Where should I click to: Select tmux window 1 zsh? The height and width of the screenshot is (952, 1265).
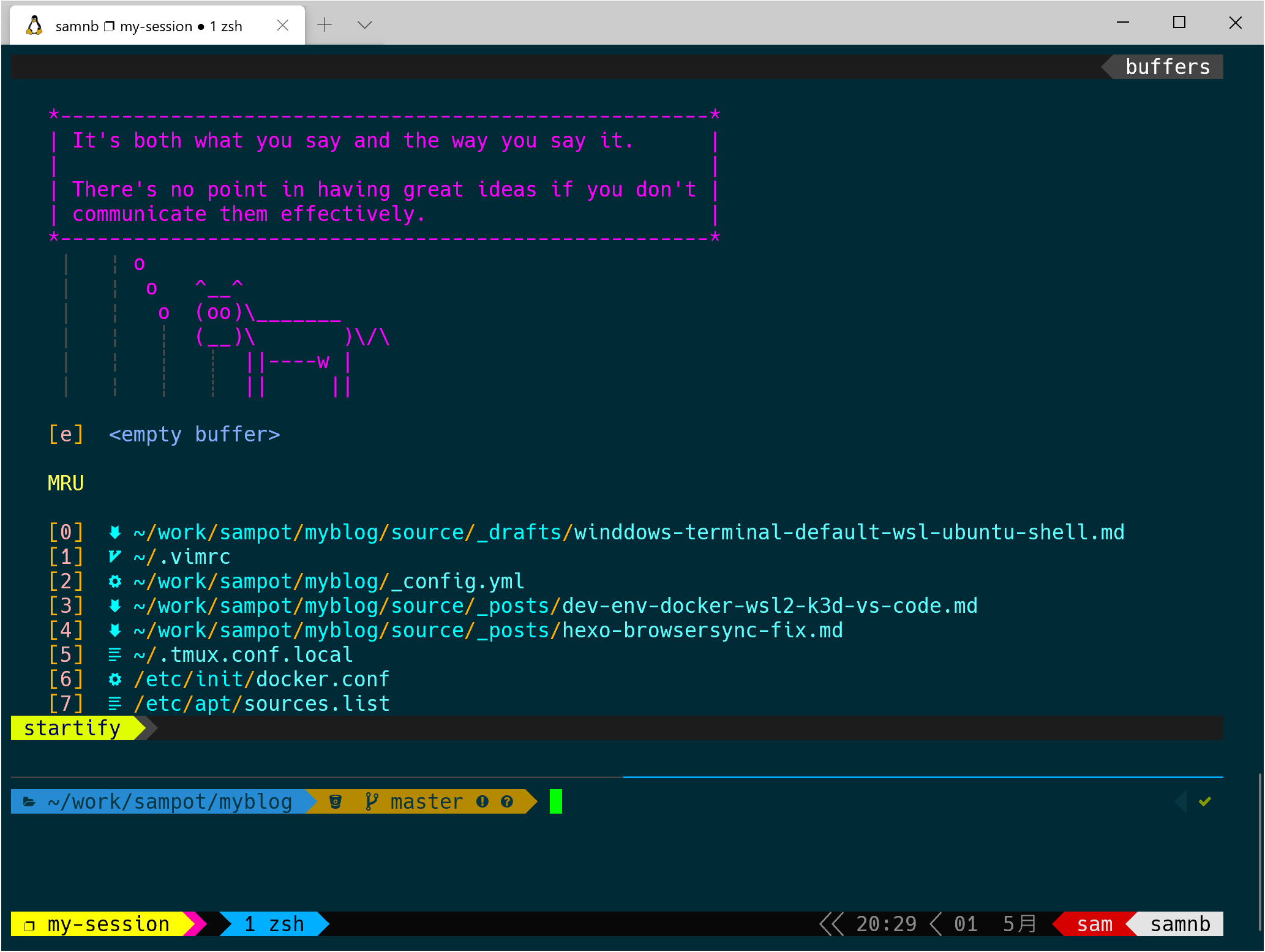tap(274, 924)
